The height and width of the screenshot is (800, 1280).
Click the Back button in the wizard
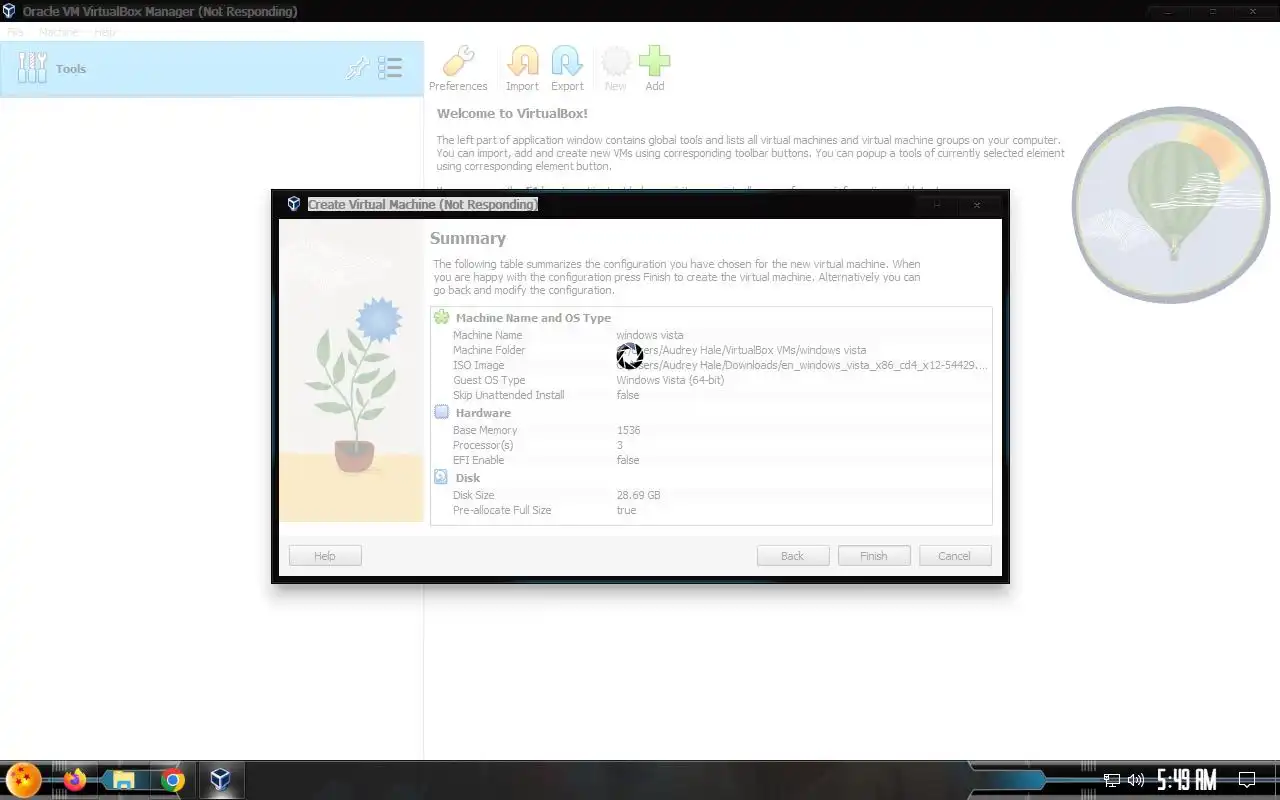tap(793, 556)
